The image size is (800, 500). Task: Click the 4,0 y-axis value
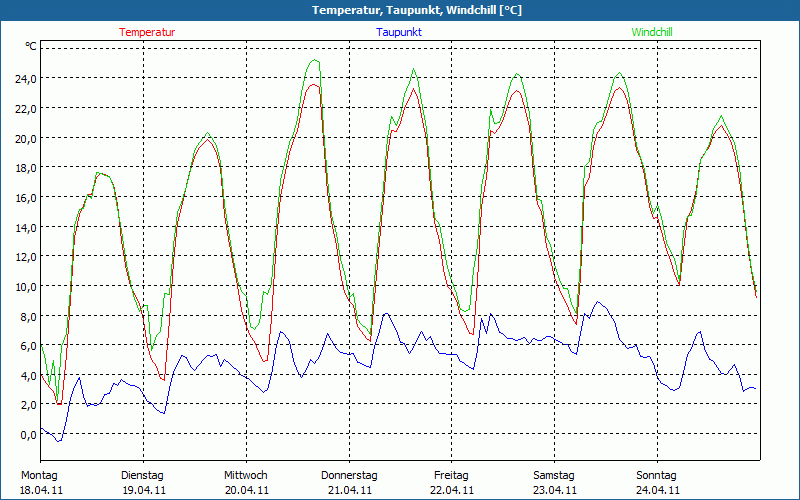point(28,376)
